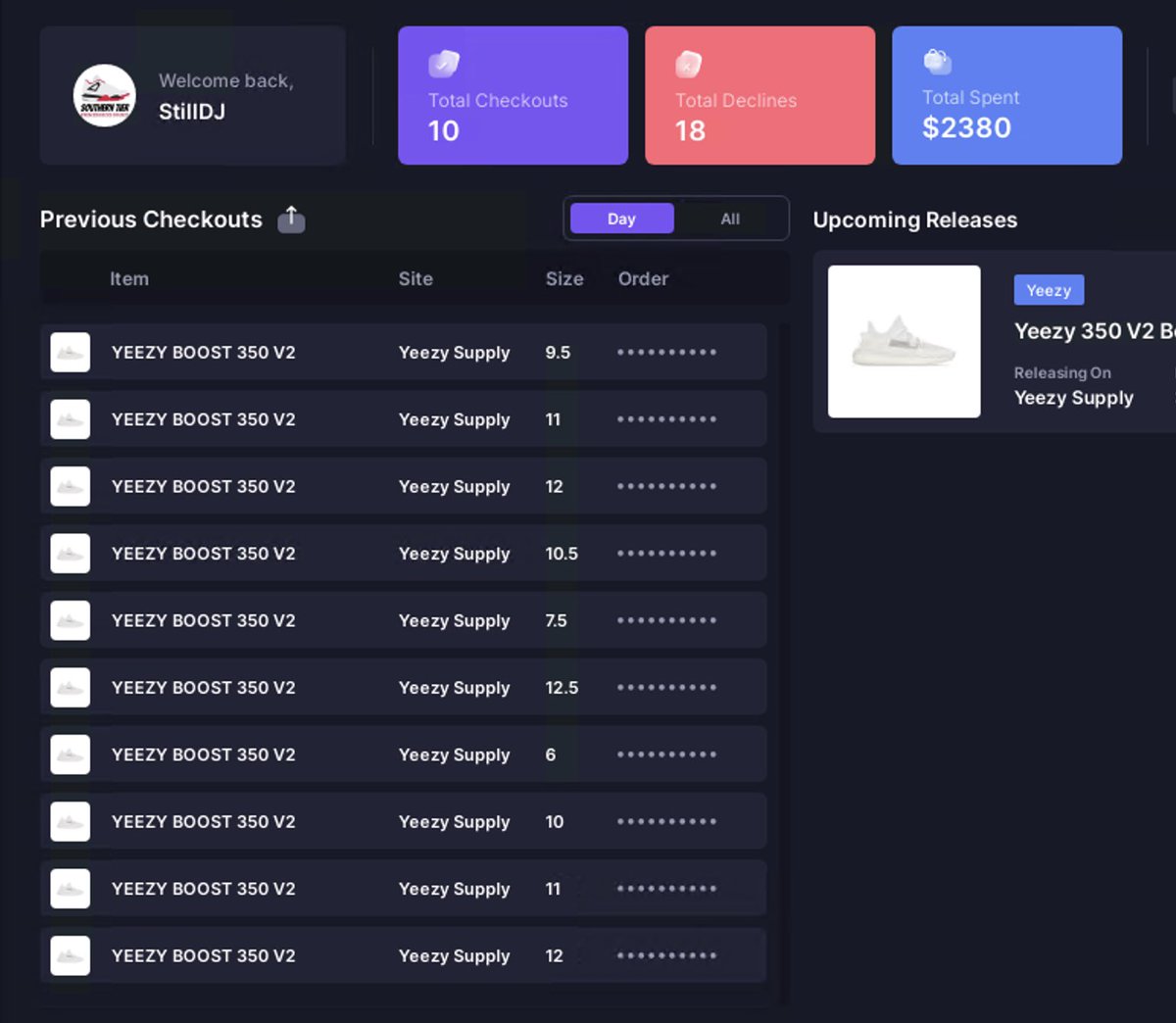Viewport: 1176px width, 1023px height.
Task: Reveal masked order number in size 9.5 row
Action: pos(666,352)
